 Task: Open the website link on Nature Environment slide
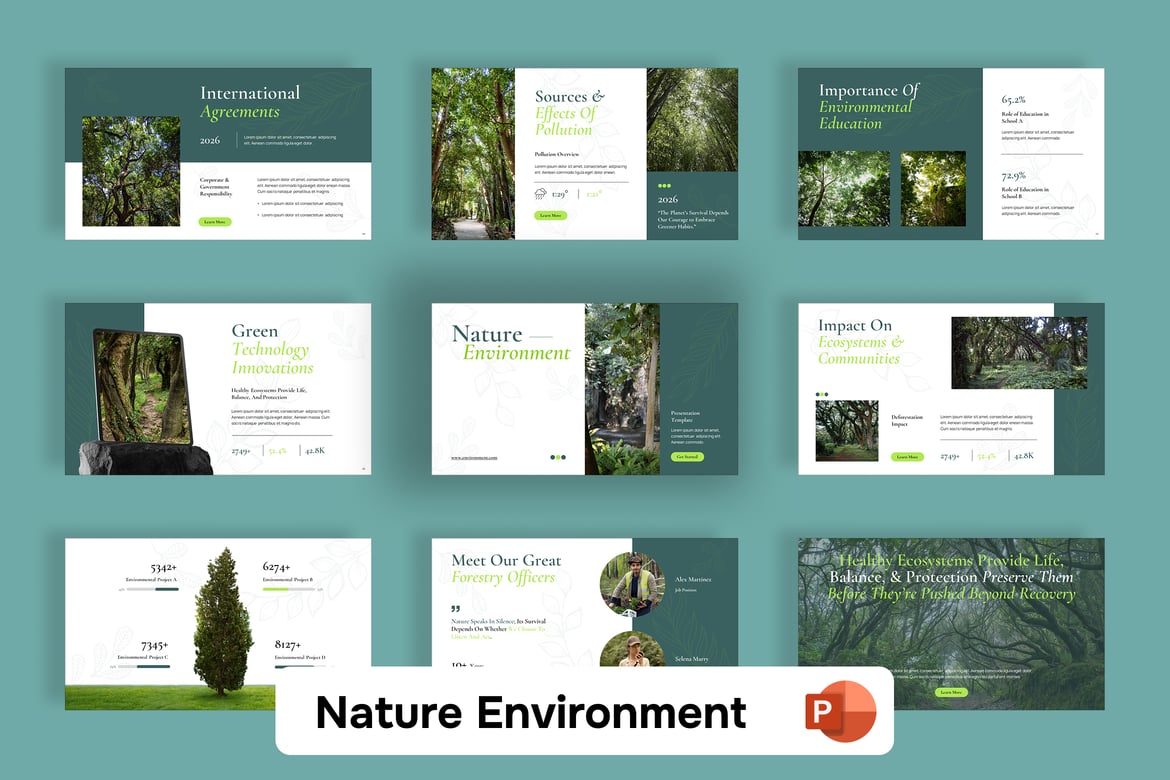[x=474, y=458]
